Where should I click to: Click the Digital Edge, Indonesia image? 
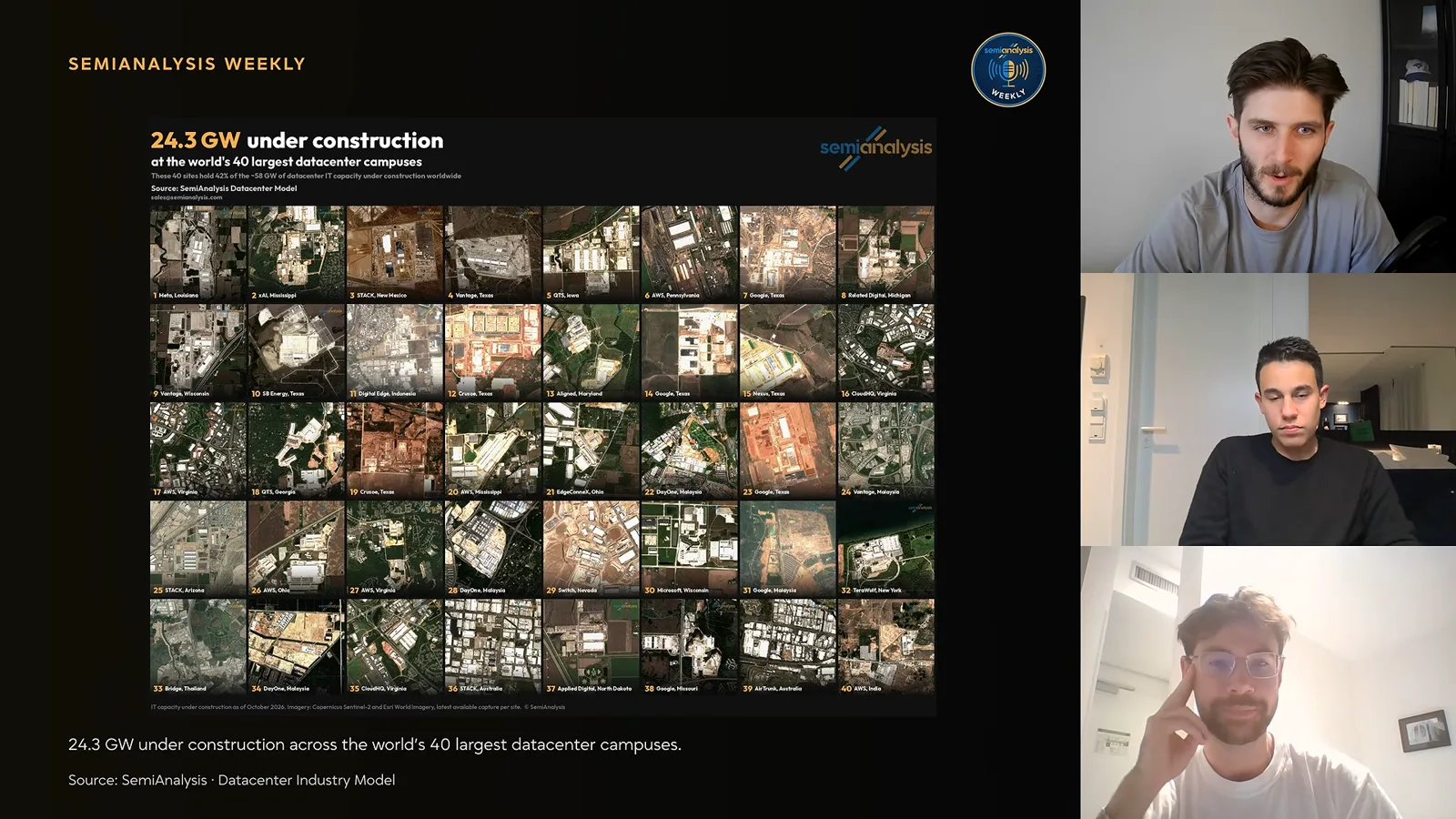coord(395,351)
